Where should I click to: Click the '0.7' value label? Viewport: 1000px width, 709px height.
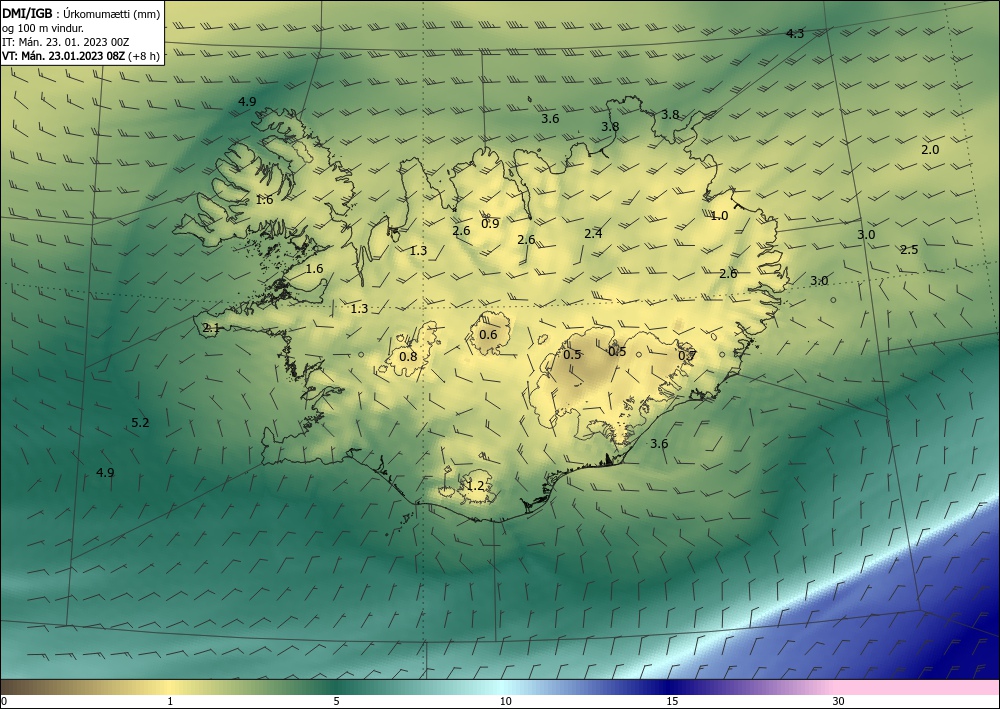pos(686,356)
